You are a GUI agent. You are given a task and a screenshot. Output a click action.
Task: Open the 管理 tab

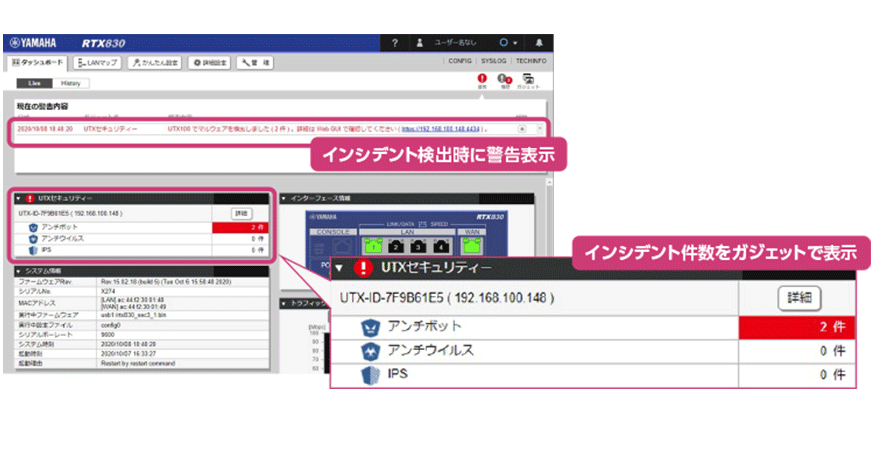coord(255,63)
